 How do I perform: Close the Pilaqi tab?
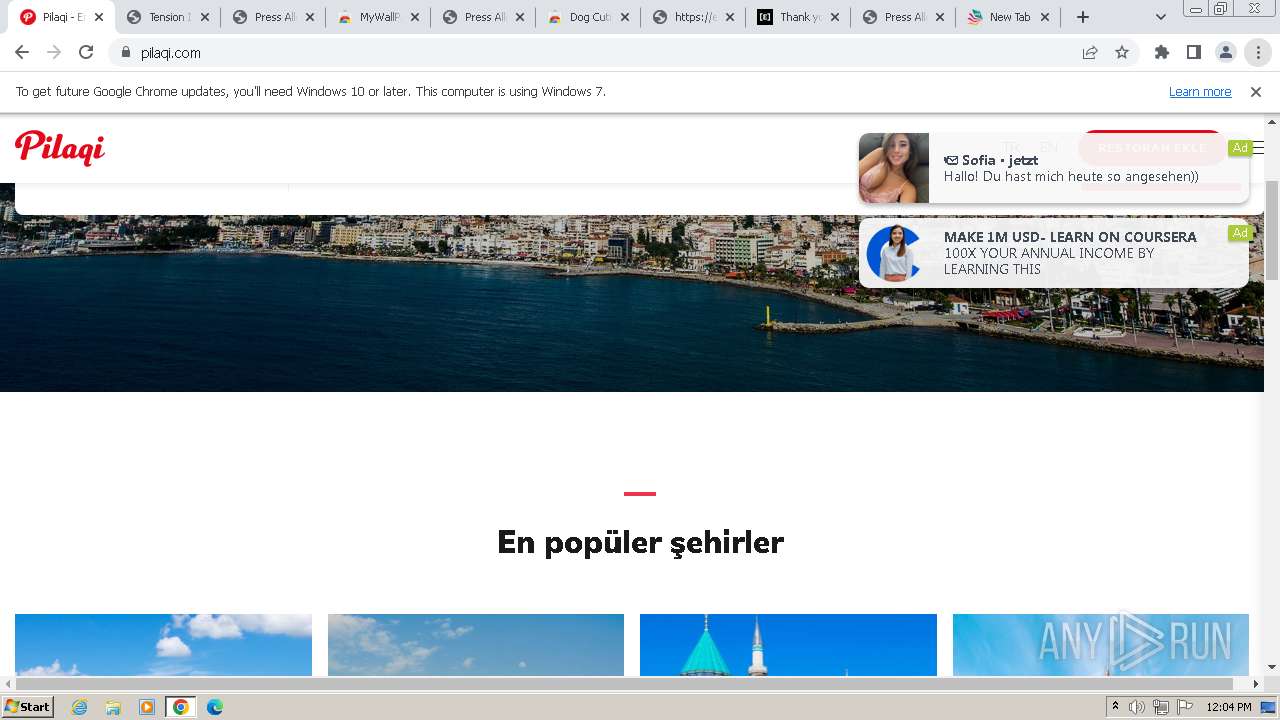[99, 17]
